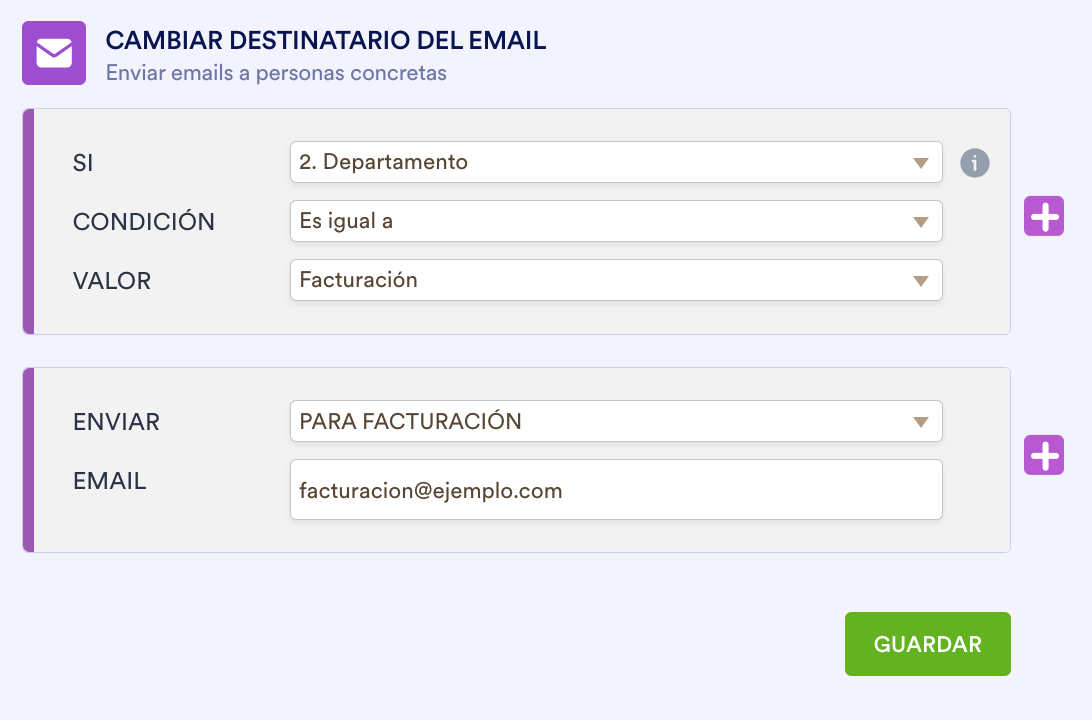Click the CONDICIÓN label
This screenshot has height=720, width=1092.
coord(144,222)
